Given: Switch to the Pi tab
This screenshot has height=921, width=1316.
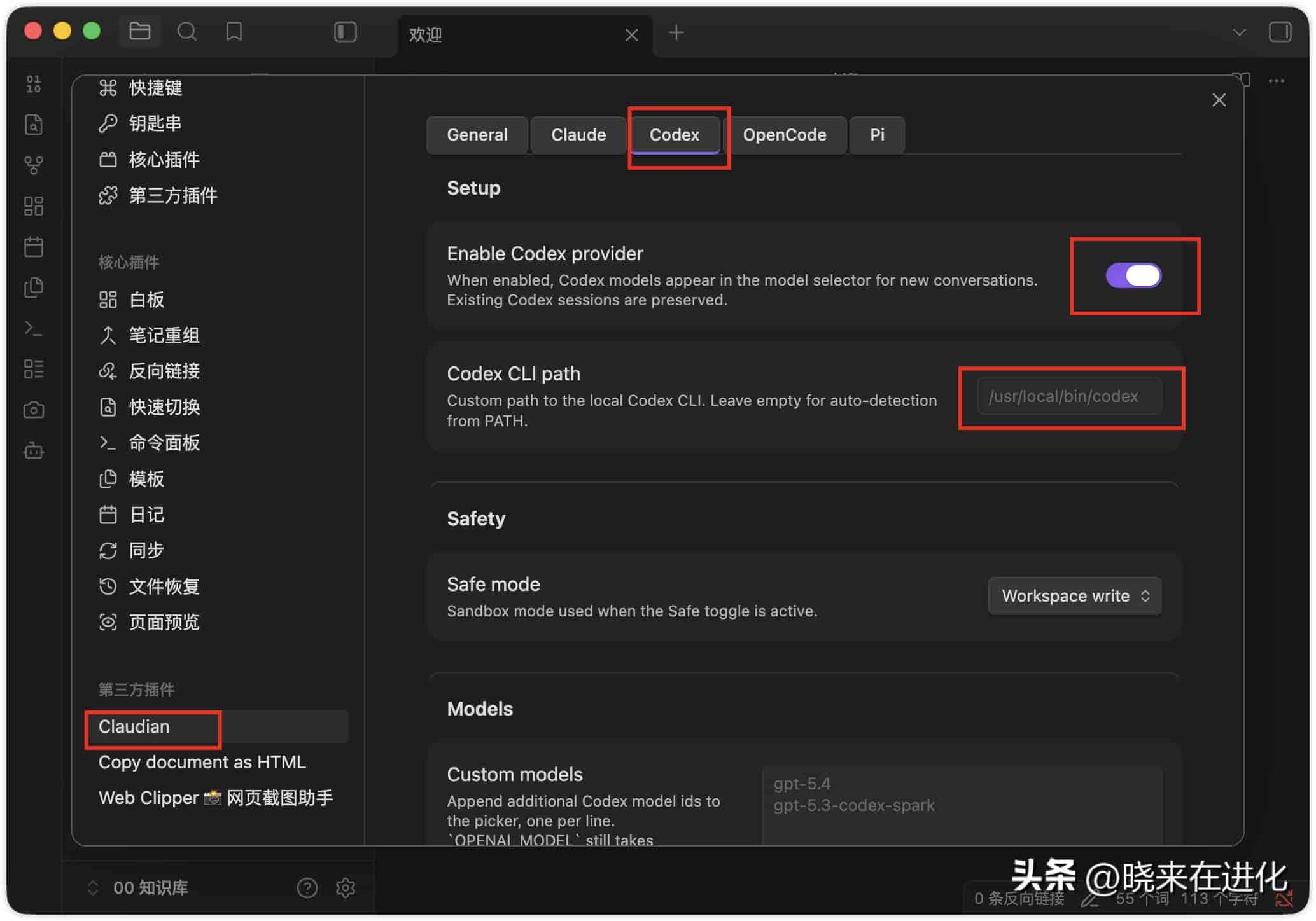Looking at the screenshot, I should coord(877,135).
